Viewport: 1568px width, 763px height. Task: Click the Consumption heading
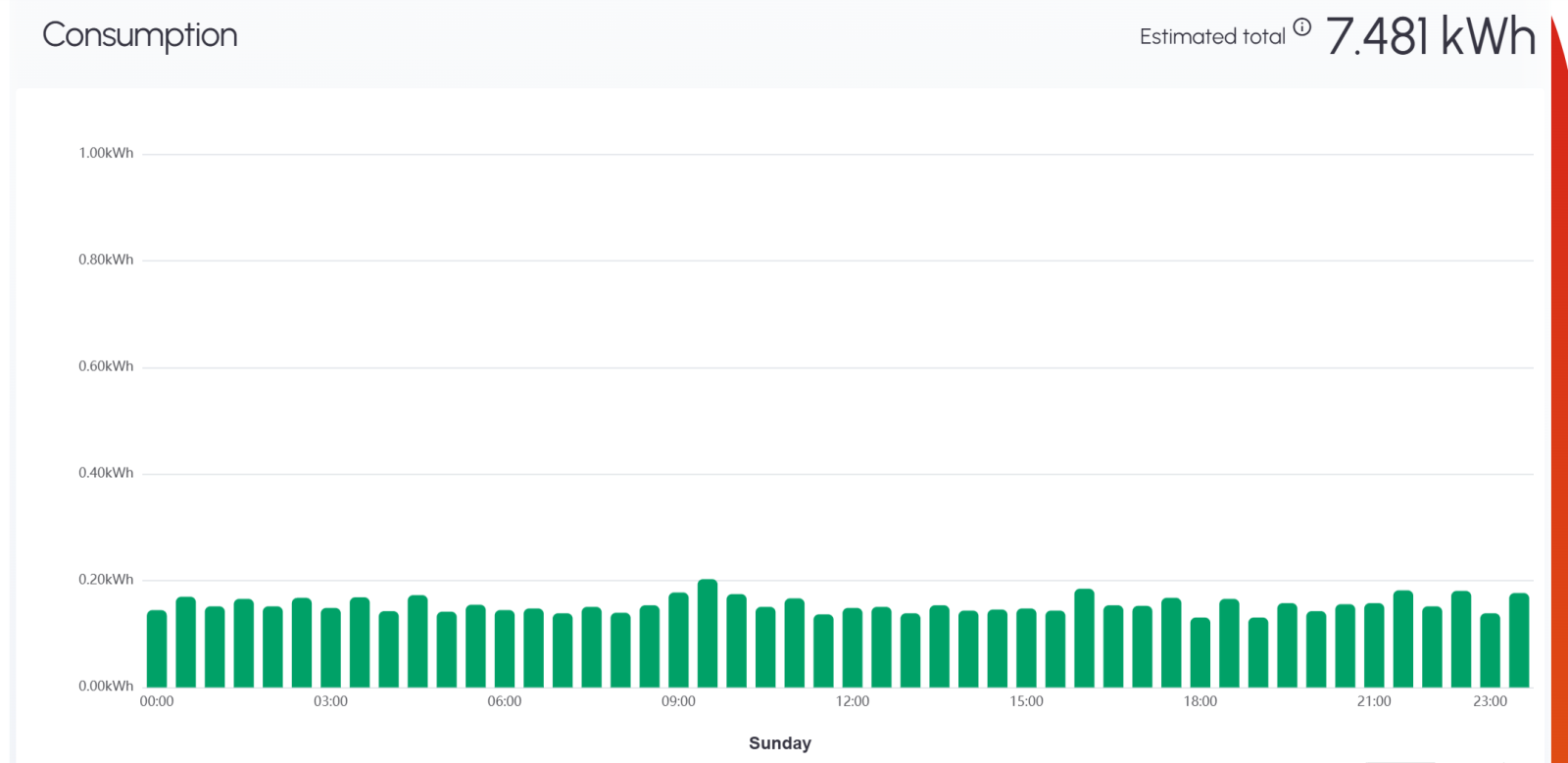(140, 35)
